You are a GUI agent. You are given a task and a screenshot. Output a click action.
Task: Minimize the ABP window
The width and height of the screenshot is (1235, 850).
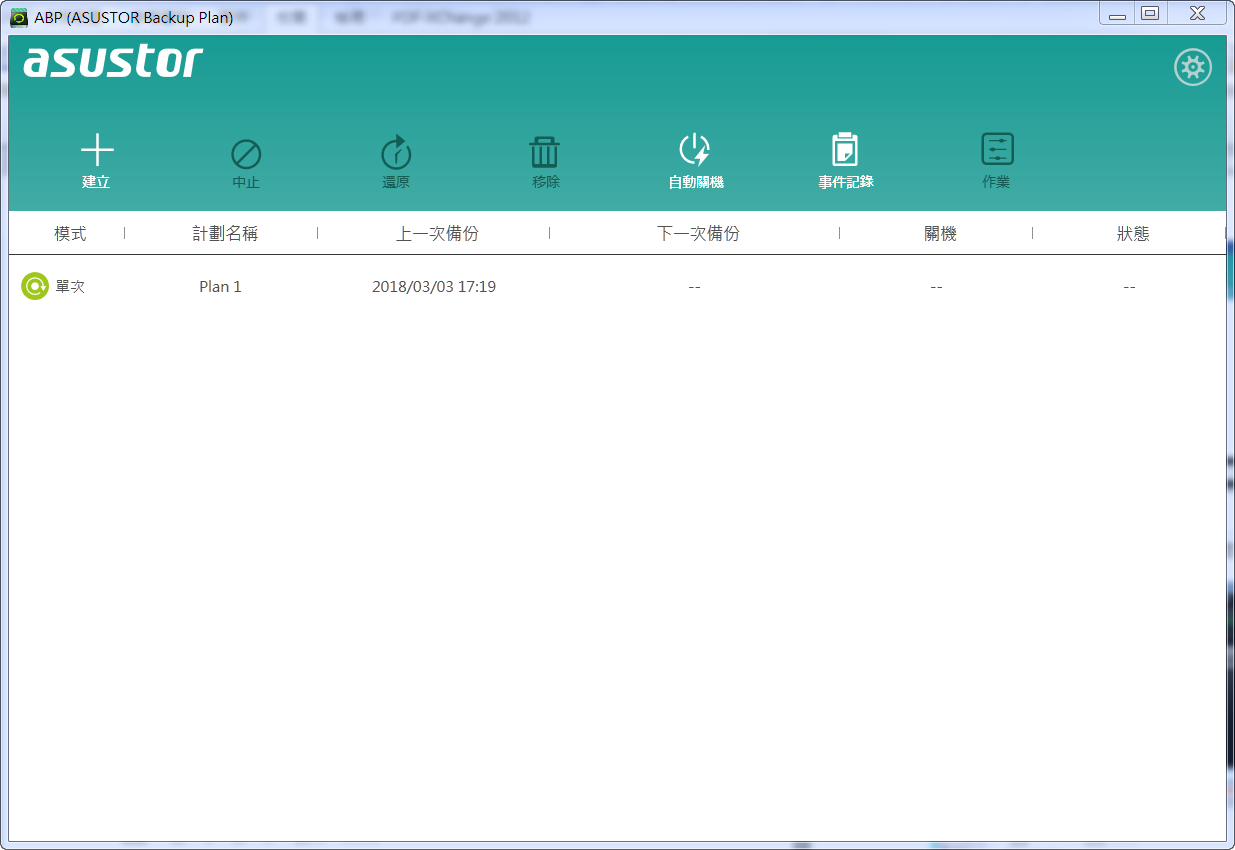click(x=1117, y=13)
